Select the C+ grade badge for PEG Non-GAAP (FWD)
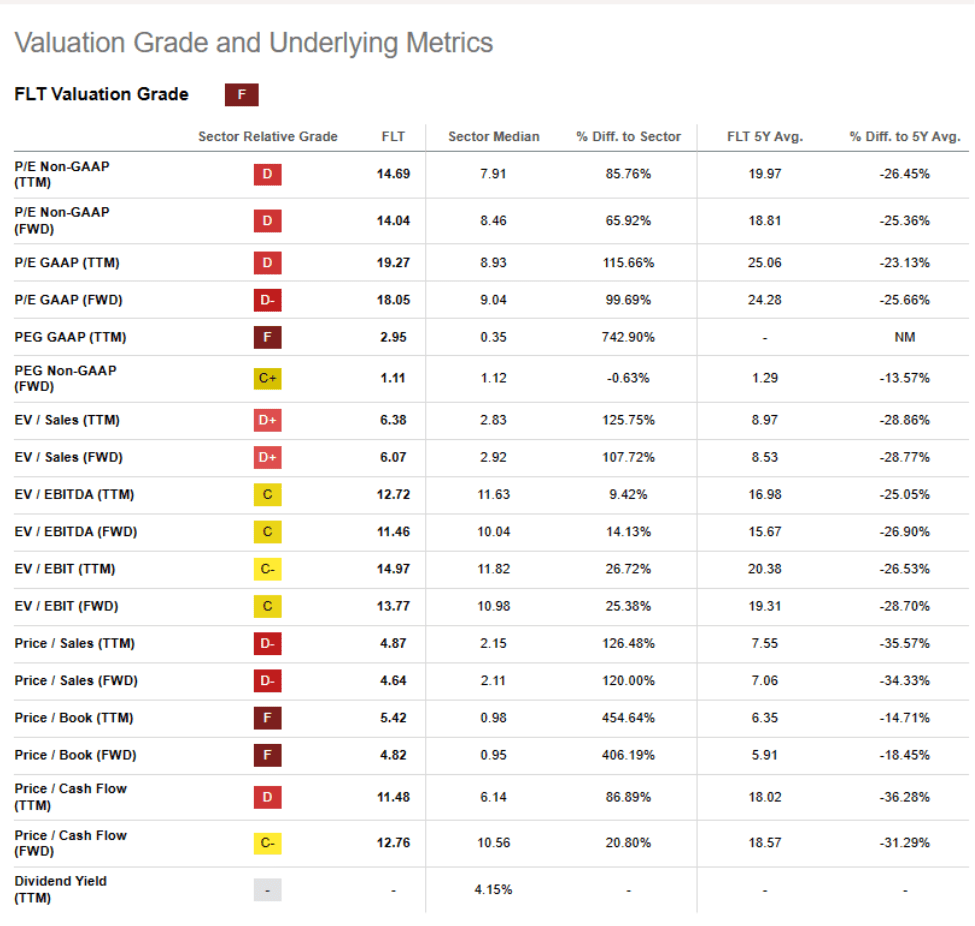 (267, 378)
